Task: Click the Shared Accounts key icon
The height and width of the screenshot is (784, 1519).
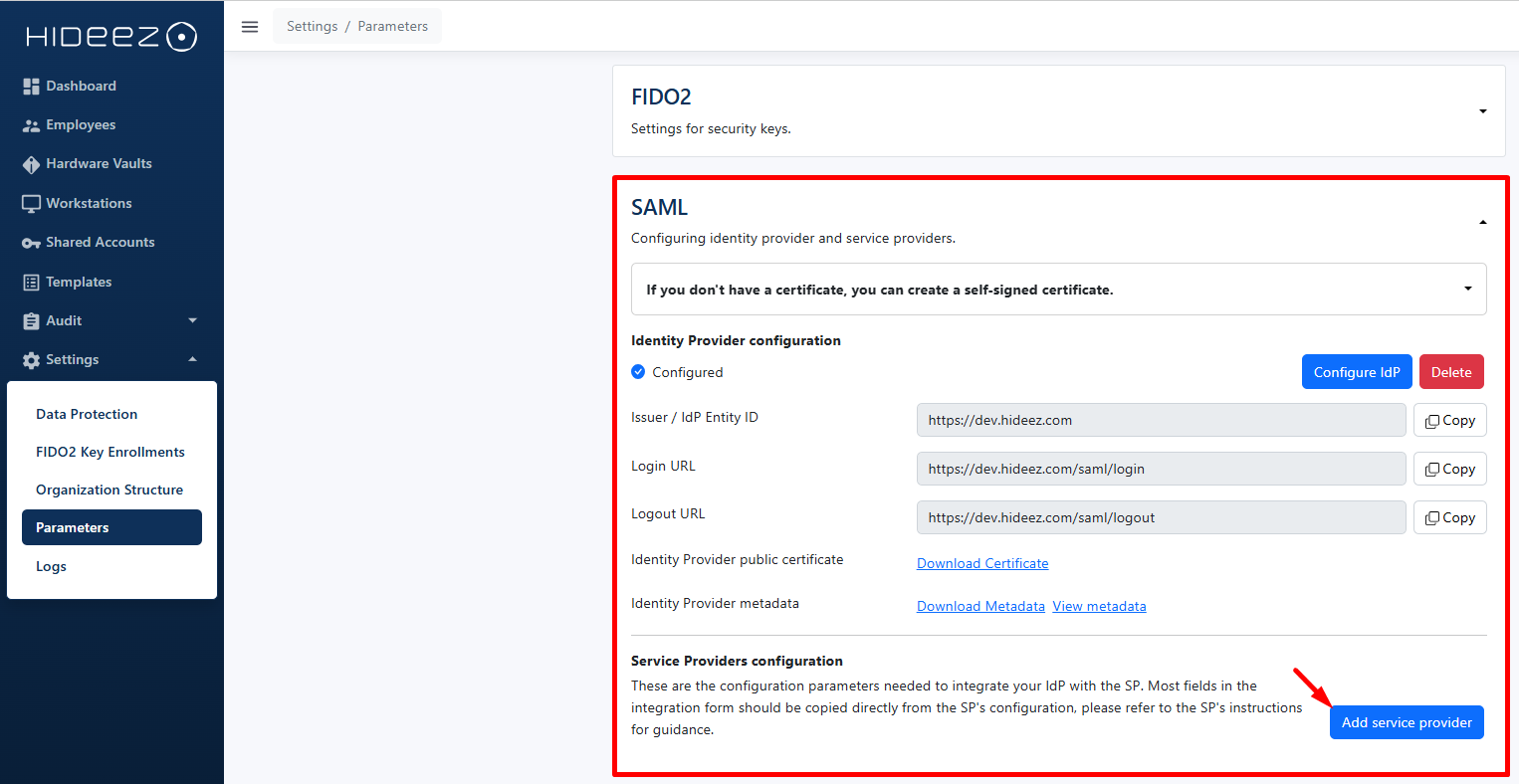Action: [x=31, y=243]
